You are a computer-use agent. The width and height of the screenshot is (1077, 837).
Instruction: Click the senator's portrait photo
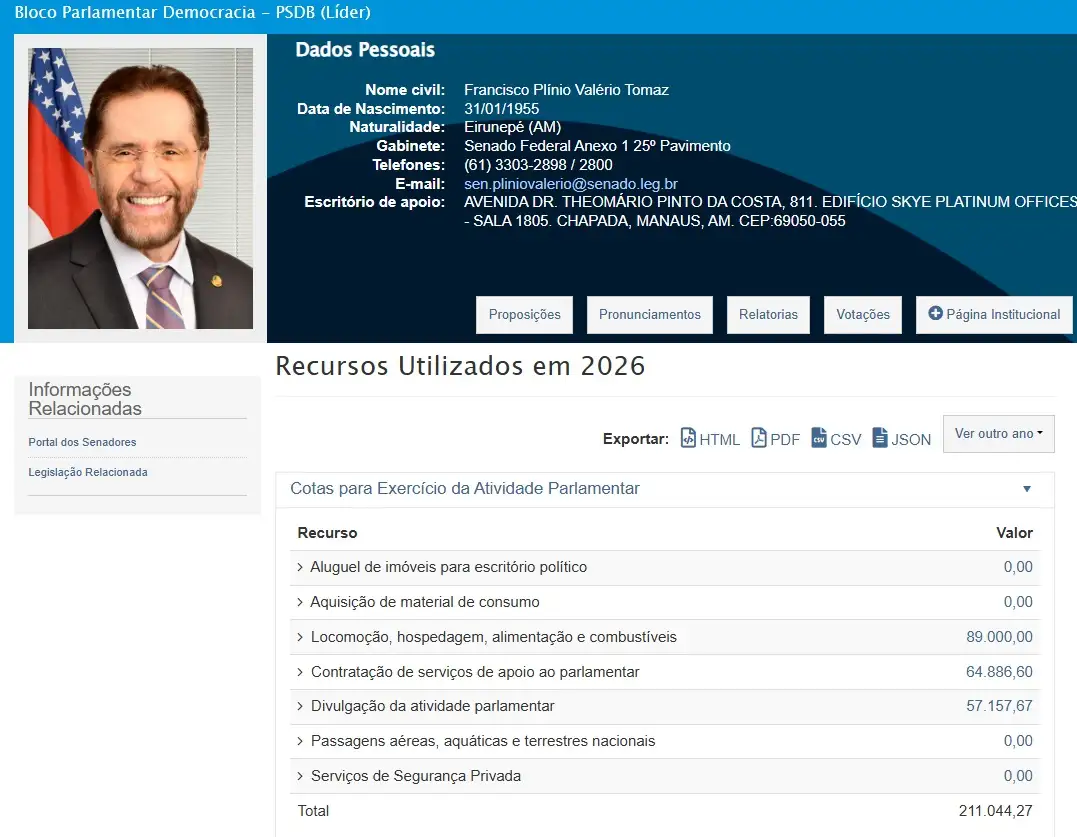[x=140, y=188]
